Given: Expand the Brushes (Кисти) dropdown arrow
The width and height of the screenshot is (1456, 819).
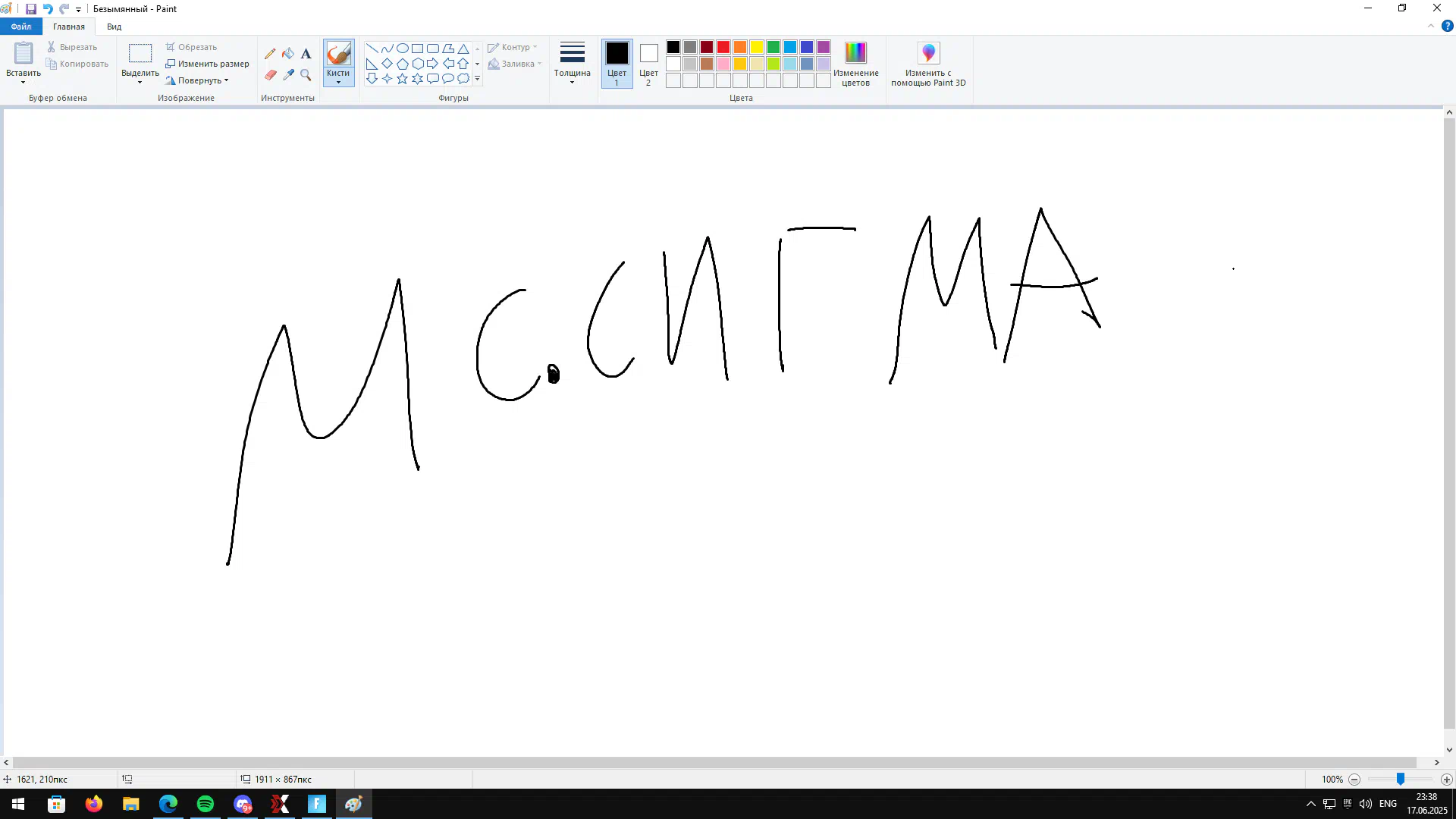Looking at the screenshot, I should click(338, 82).
